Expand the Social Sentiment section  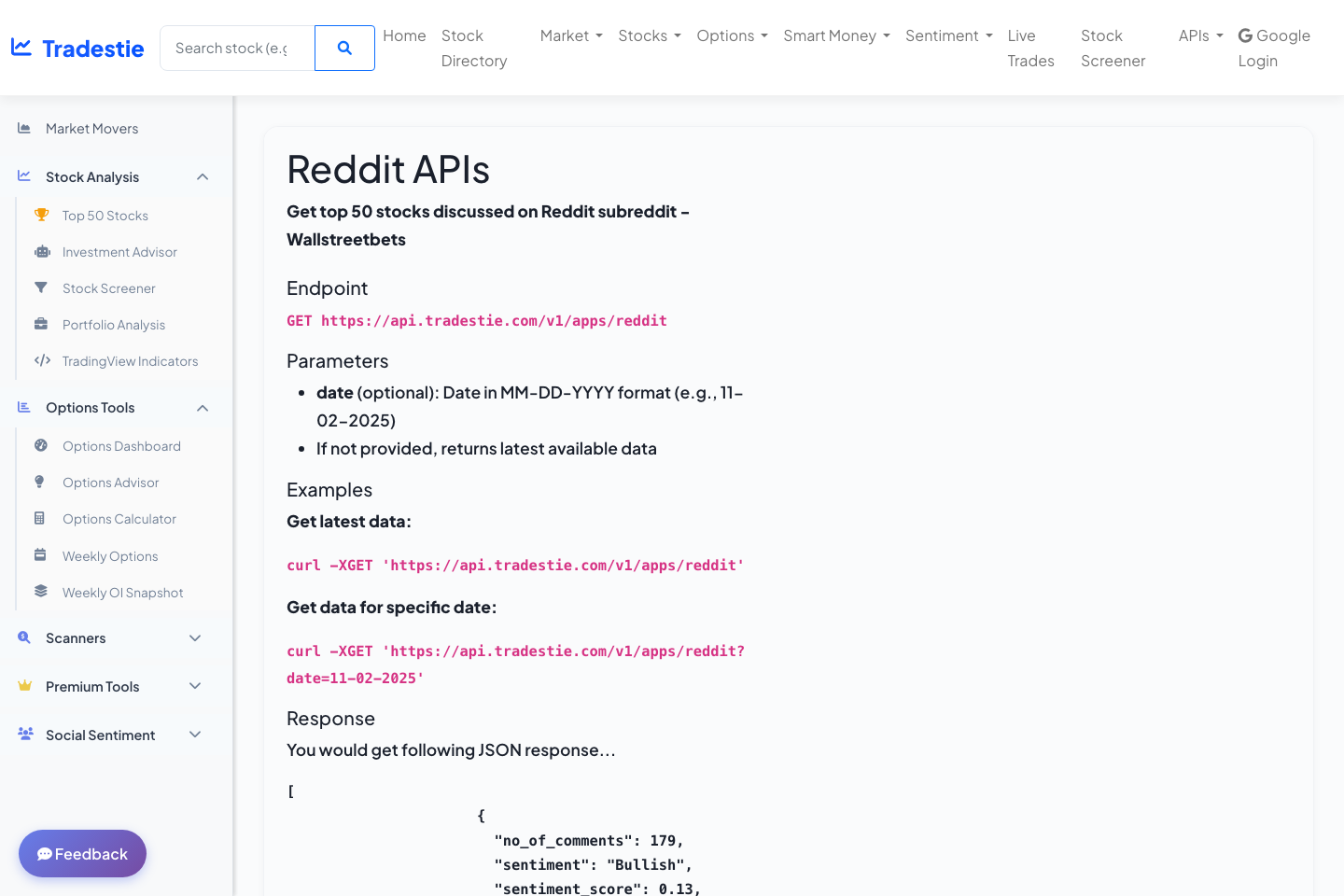[100, 735]
